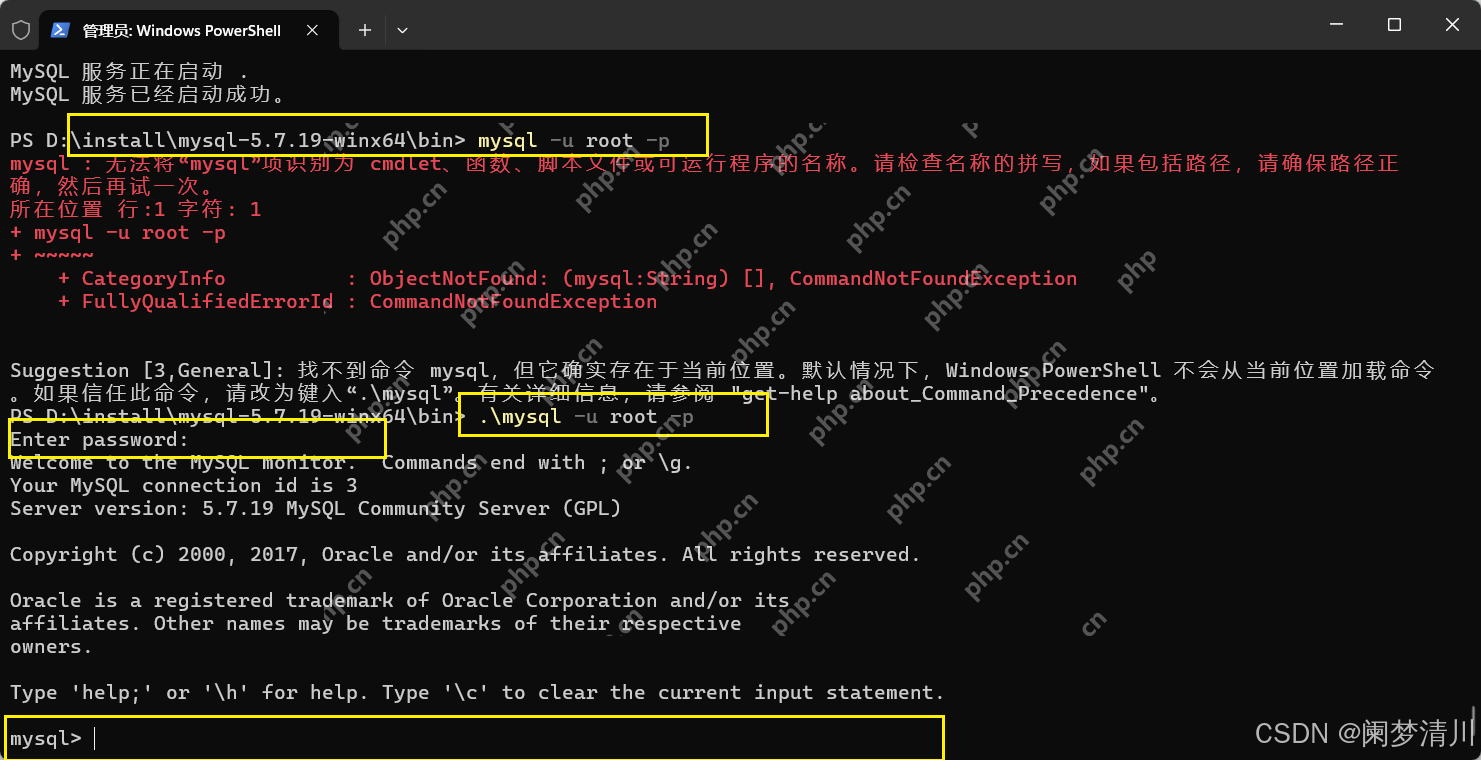1481x760 pixels.
Task: Click the MySQL 服务已经启动成功 line
Action: (148, 95)
